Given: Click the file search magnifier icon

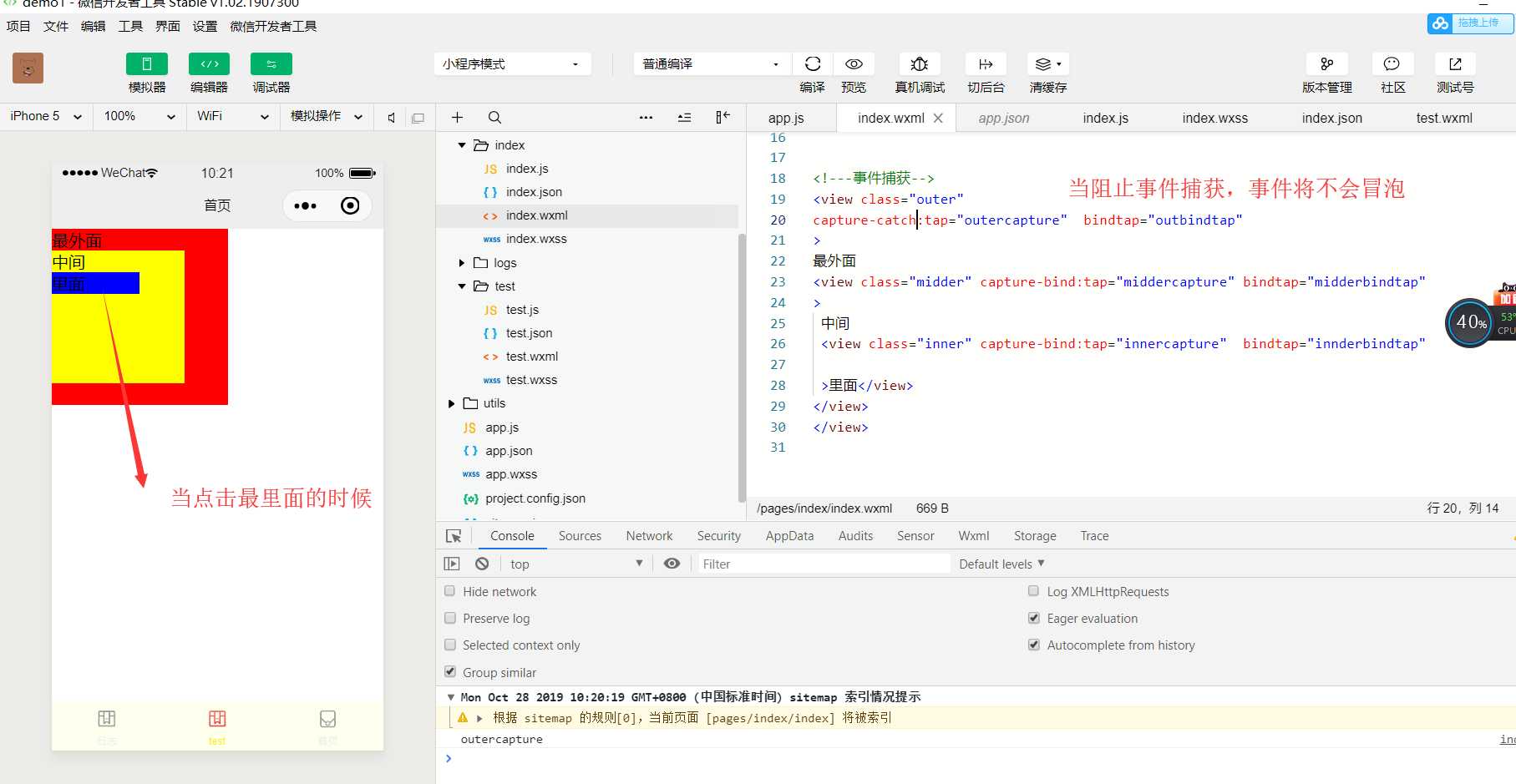Looking at the screenshot, I should [x=494, y=118].
